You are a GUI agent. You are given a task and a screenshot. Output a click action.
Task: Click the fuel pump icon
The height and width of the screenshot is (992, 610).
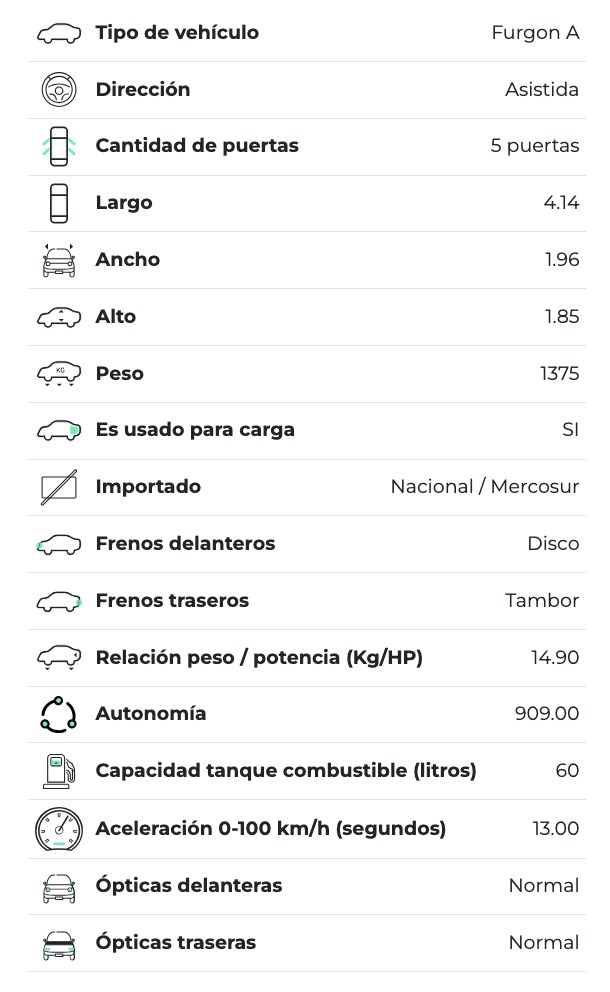click(x=59, y=771)
